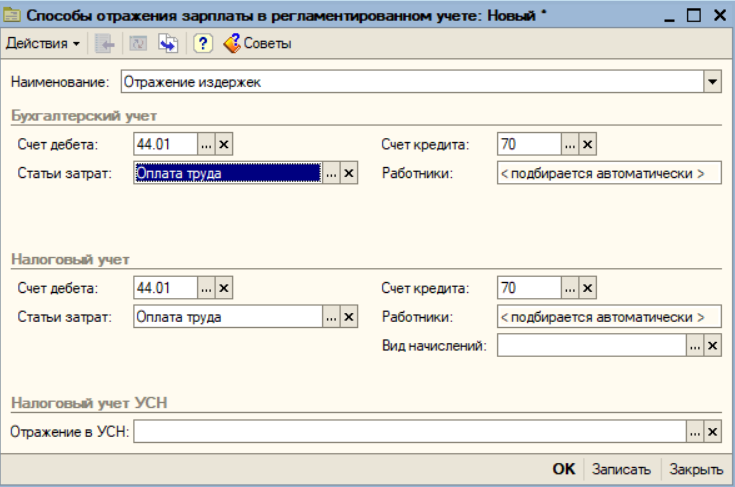Clear the Отражение в УСН field
This screenshot has width=735, height=487.
[x=712, y=432]
